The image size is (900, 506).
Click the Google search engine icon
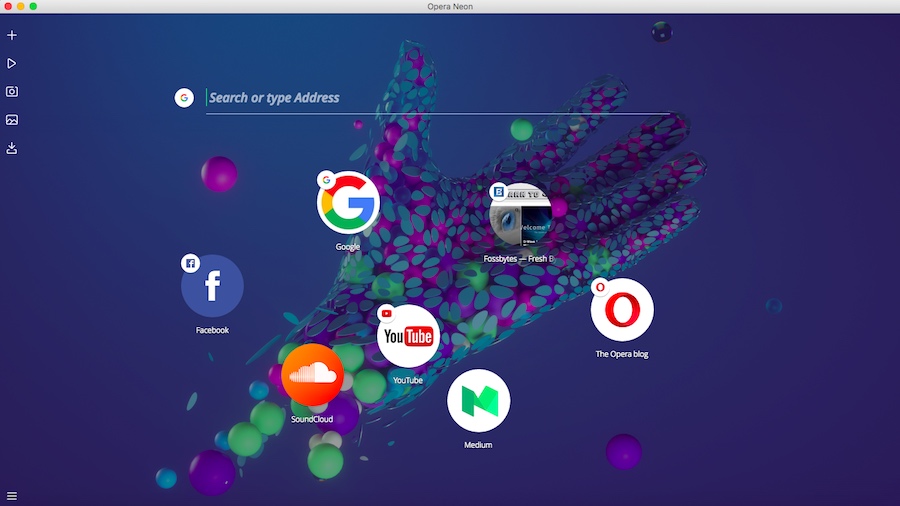pos(184,98)
